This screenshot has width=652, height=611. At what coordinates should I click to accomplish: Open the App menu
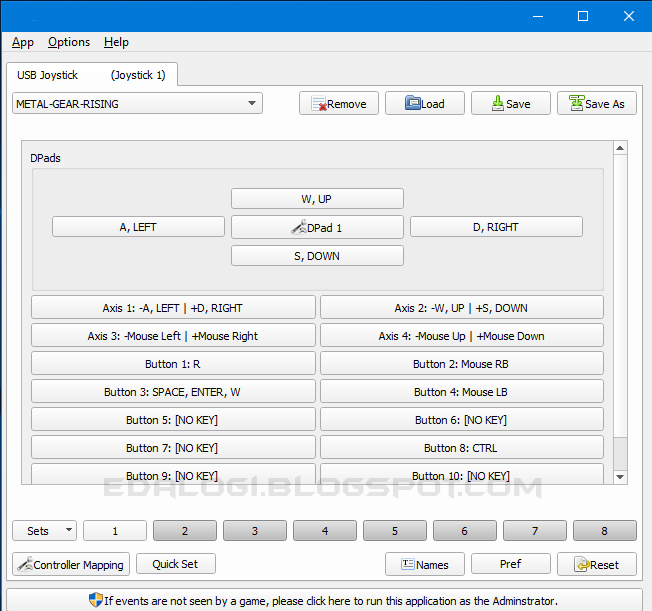pos(22,42)
